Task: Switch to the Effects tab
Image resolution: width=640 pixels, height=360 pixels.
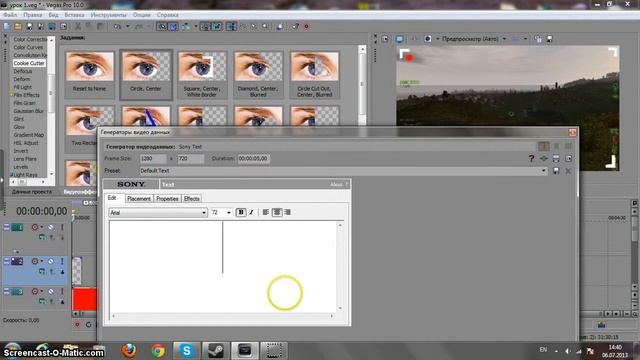Action: pyautogui.click(x=191, y=199)
